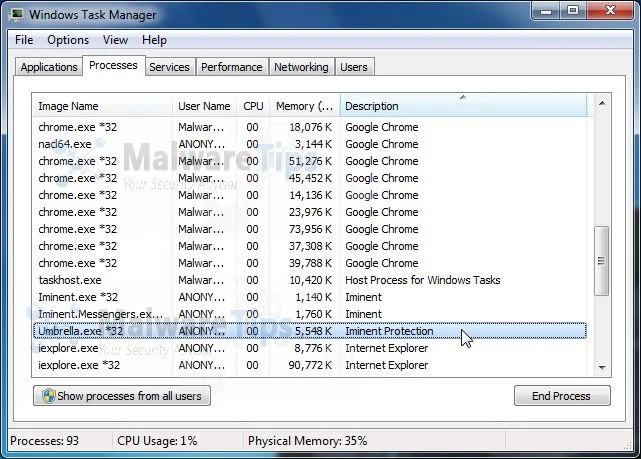Viewport: 641px width, 459px height.
Task: Sort by Image Name column header
Action: [x=102, y=106]
